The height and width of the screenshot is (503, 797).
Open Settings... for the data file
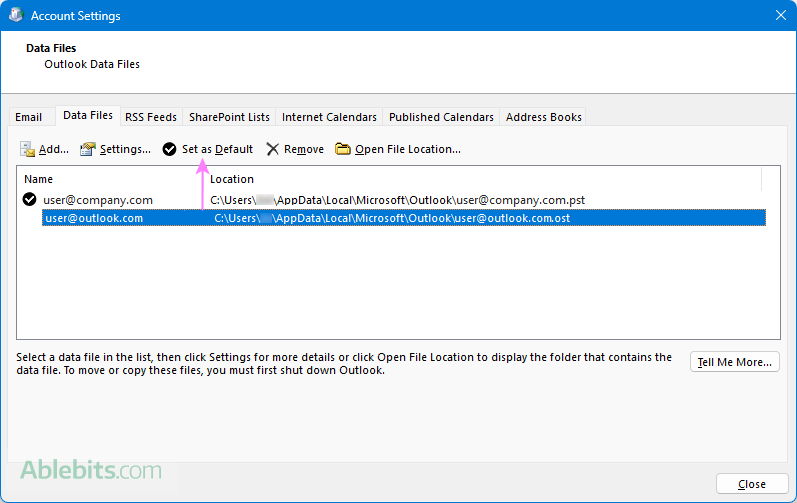125,149
